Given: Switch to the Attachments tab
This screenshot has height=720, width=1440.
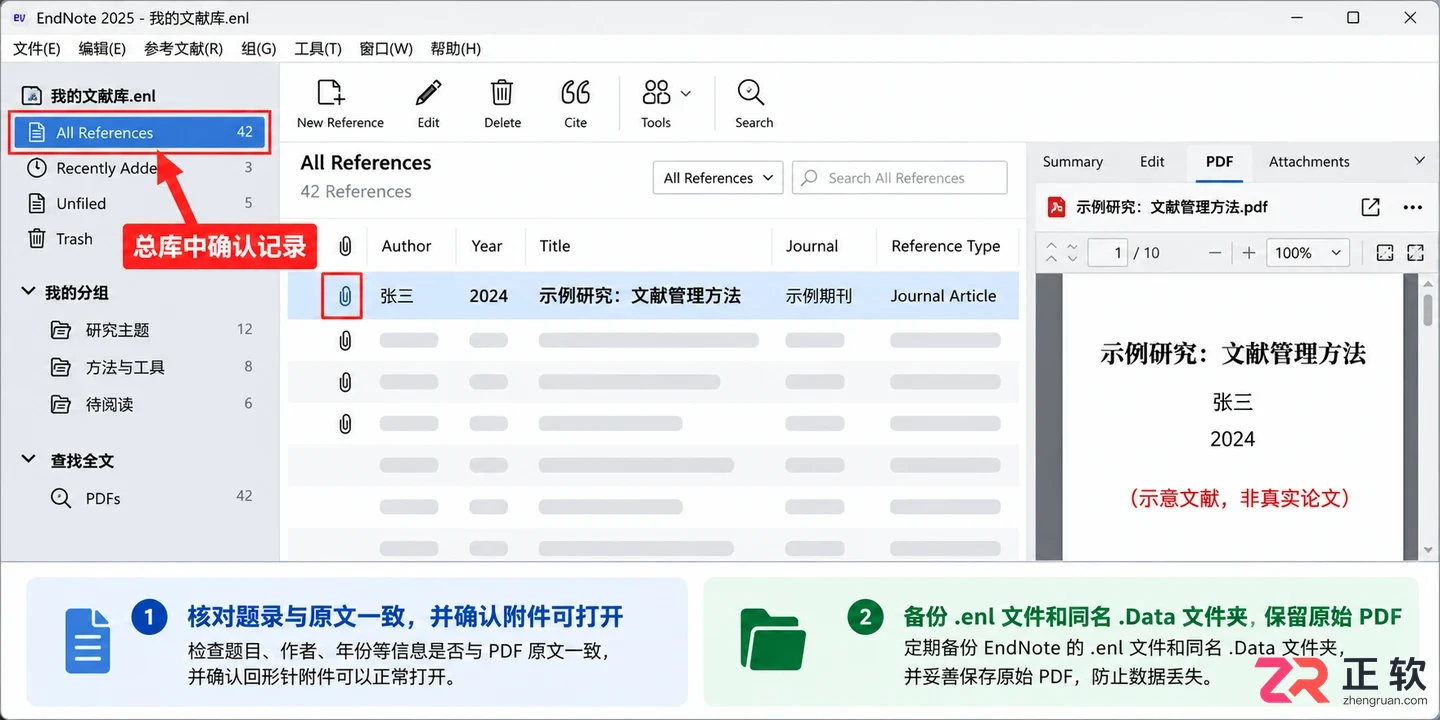Looking at the screenshot, I should (x=1309, y=161).
